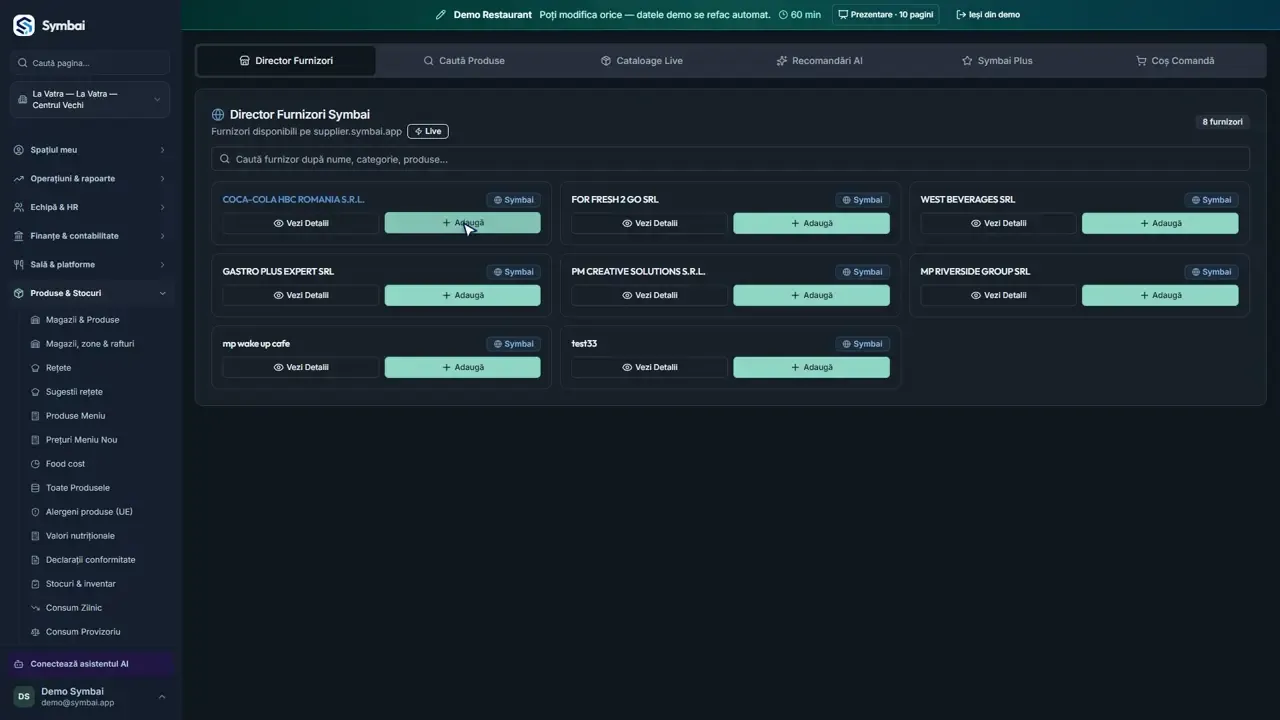Collapse the Produse & Stocuri section
The image size is (1280, 720).
[90, 293]
